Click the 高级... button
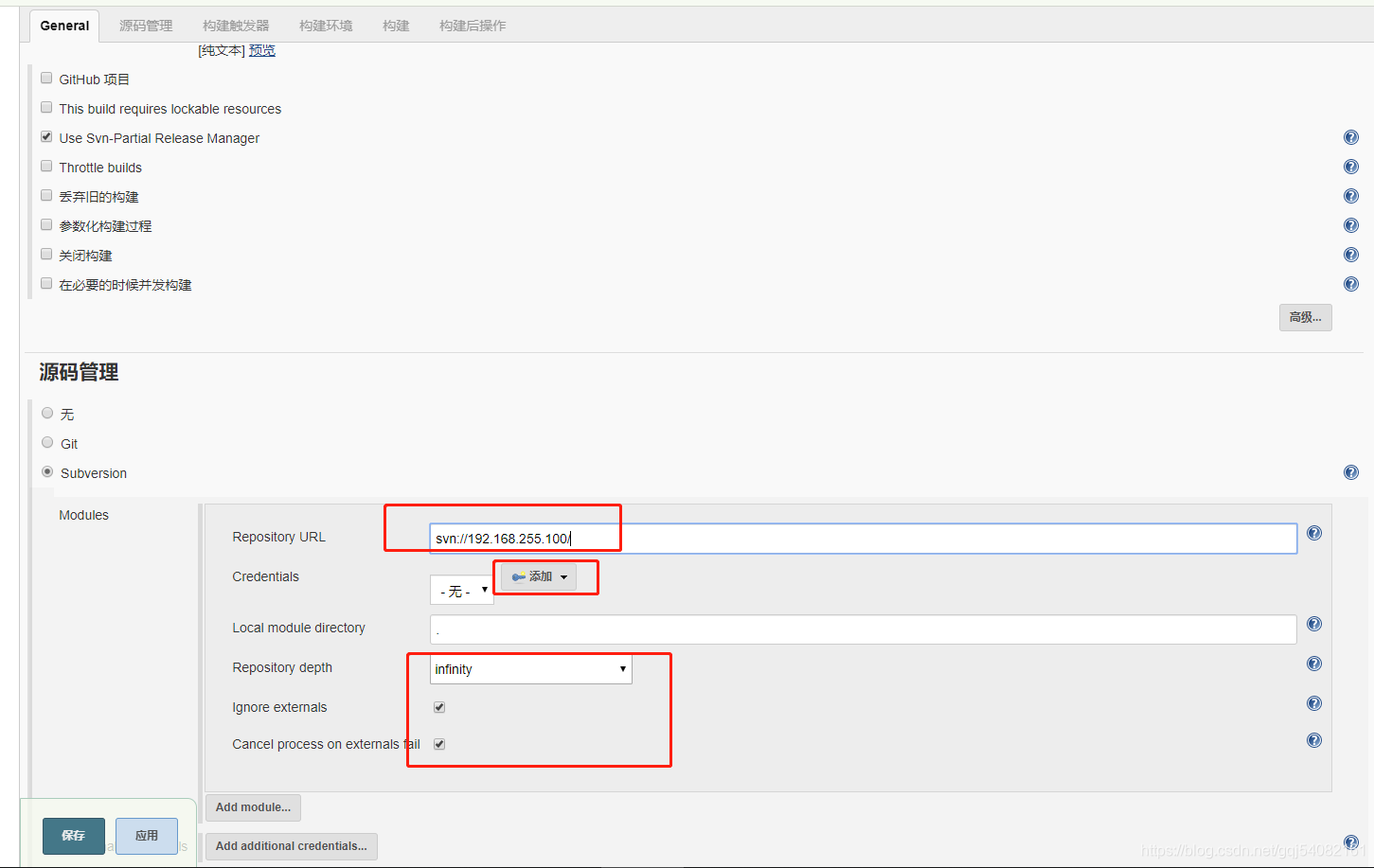 (x=1306, y=317)
